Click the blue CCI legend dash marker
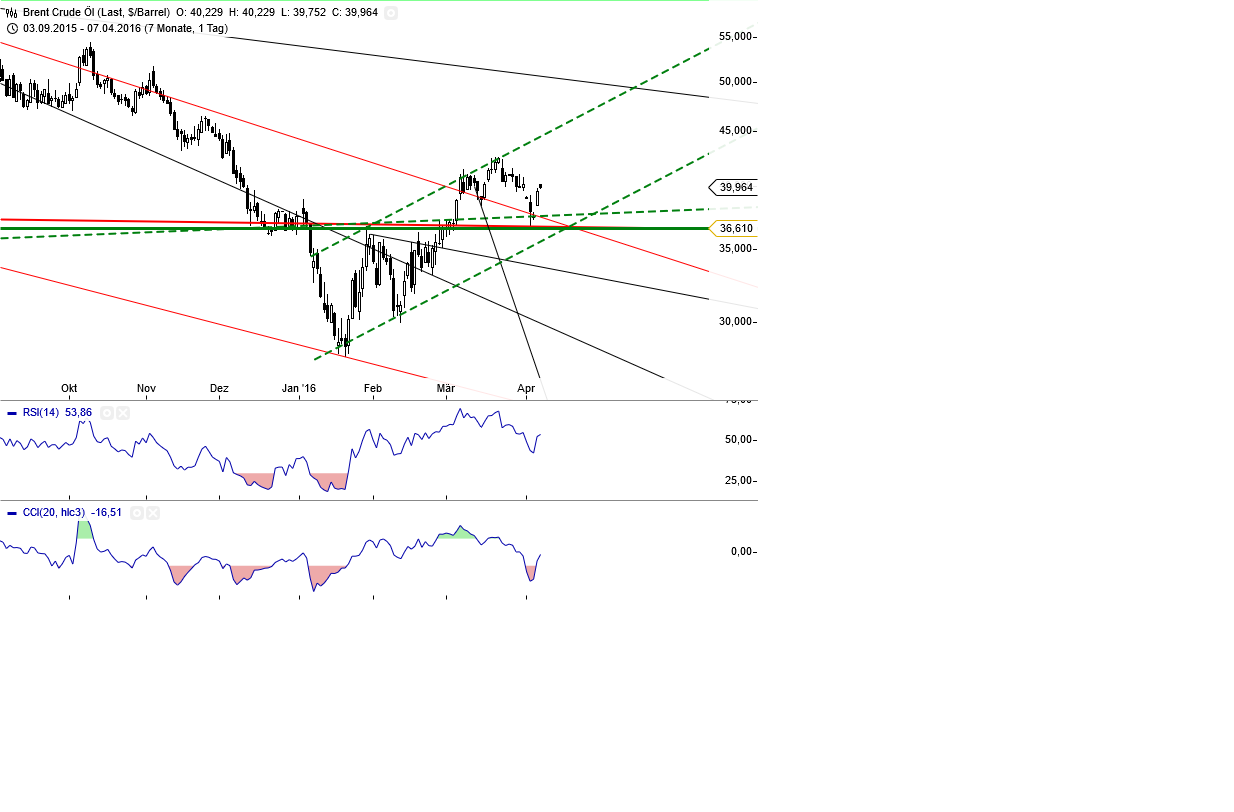The image size is (1234, 812). (x=12, y=513)
